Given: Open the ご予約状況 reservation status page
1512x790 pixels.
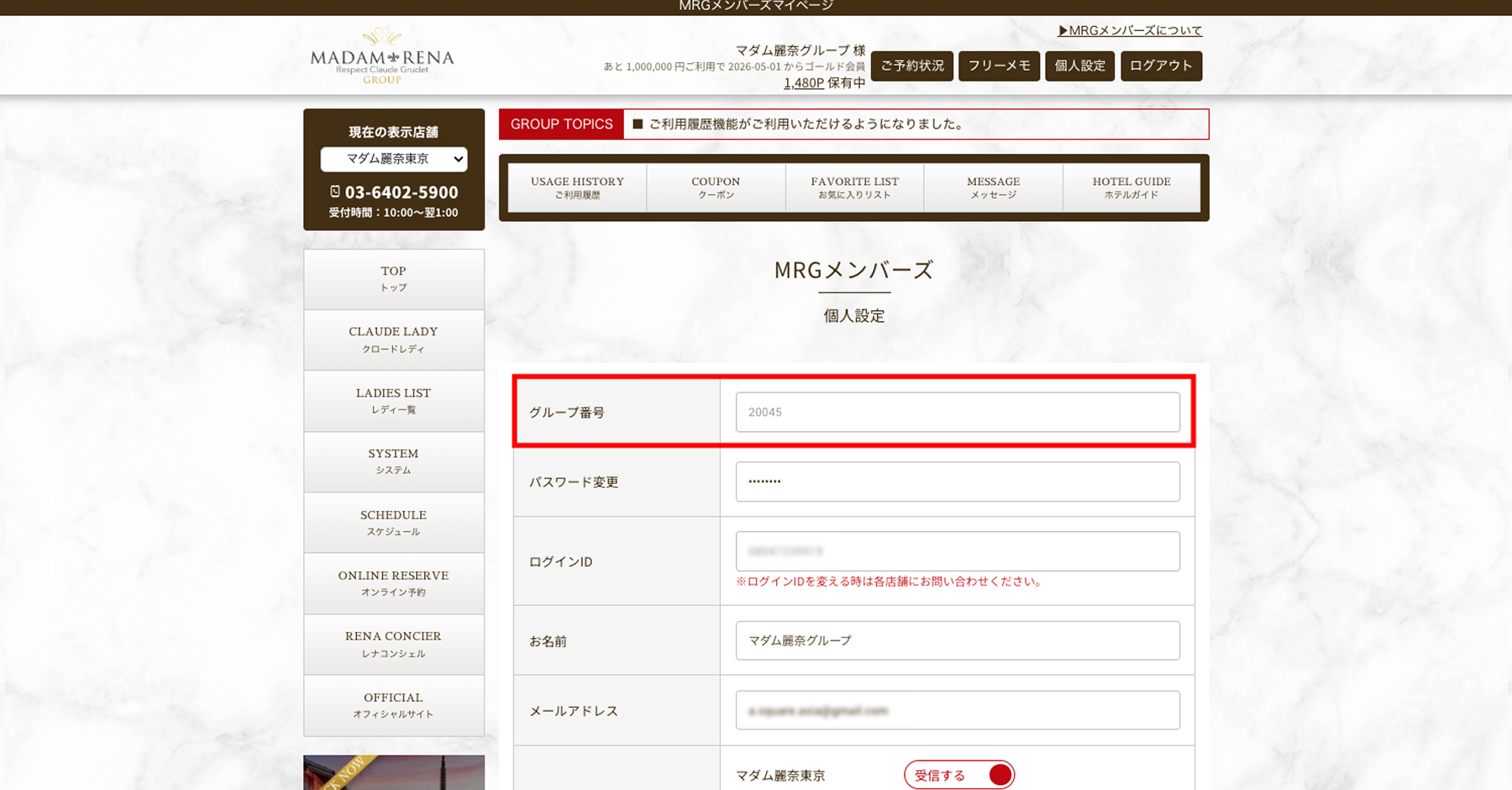Looking at the screenshot, I should 912,66.
